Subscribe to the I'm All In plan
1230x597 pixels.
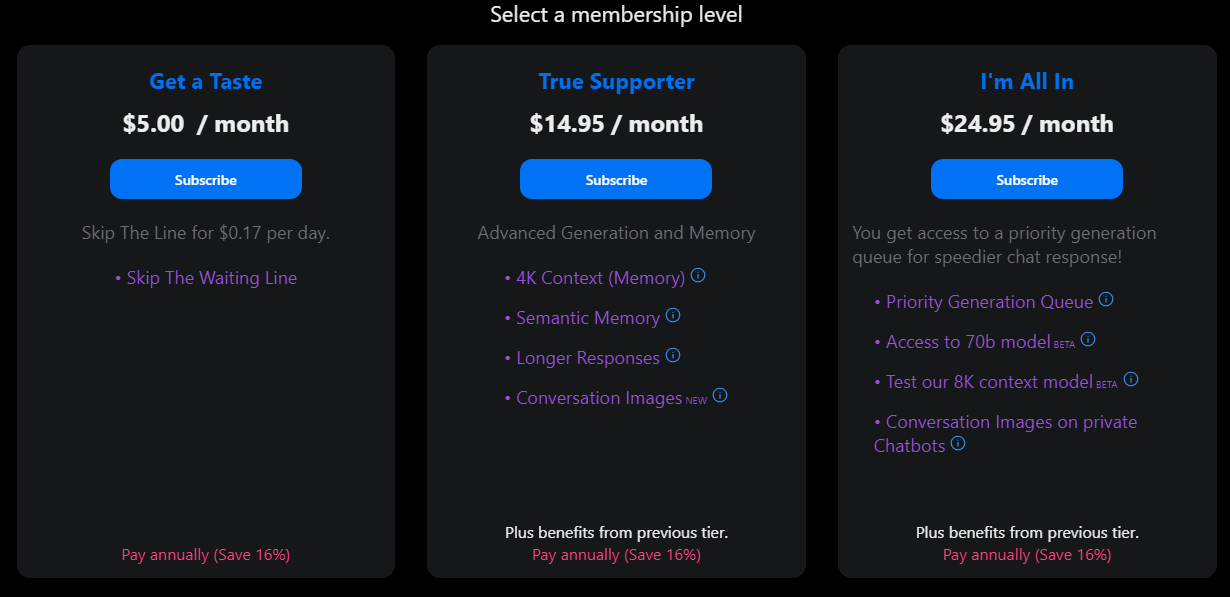point(1026,179)
